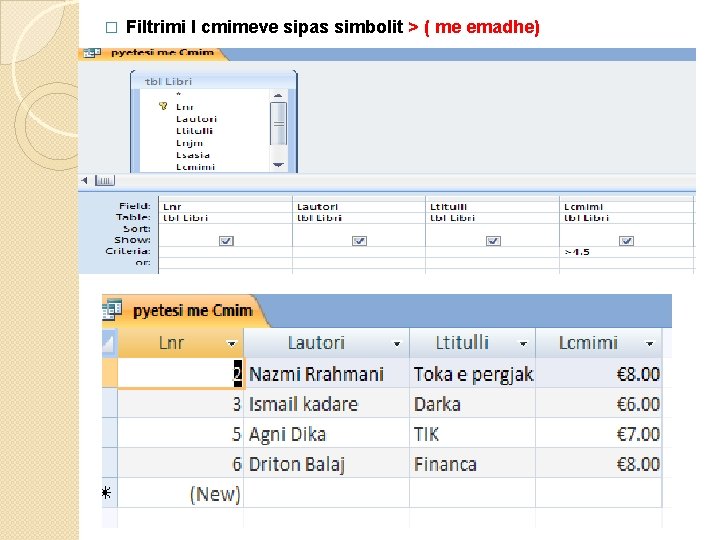720x540 pixels.
Task: Click the cell Agni Dika
Action: point(326,433)
